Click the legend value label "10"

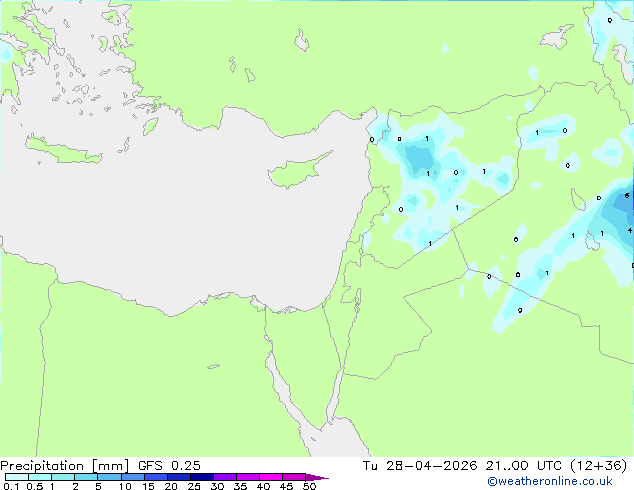[x=125, y=486]
